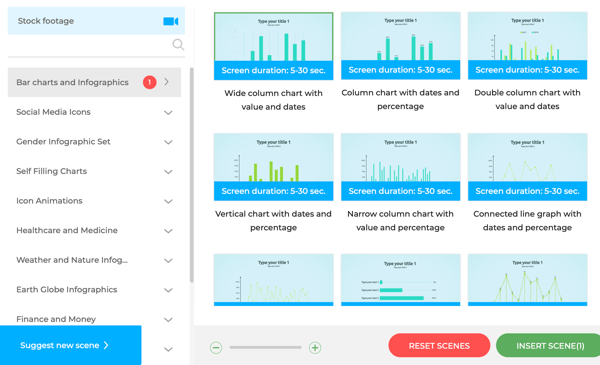Image resolution: width=600 pixels, height=365 pixels.
Task: Click the INSERT SCENE(1) button
Action: 549,345
